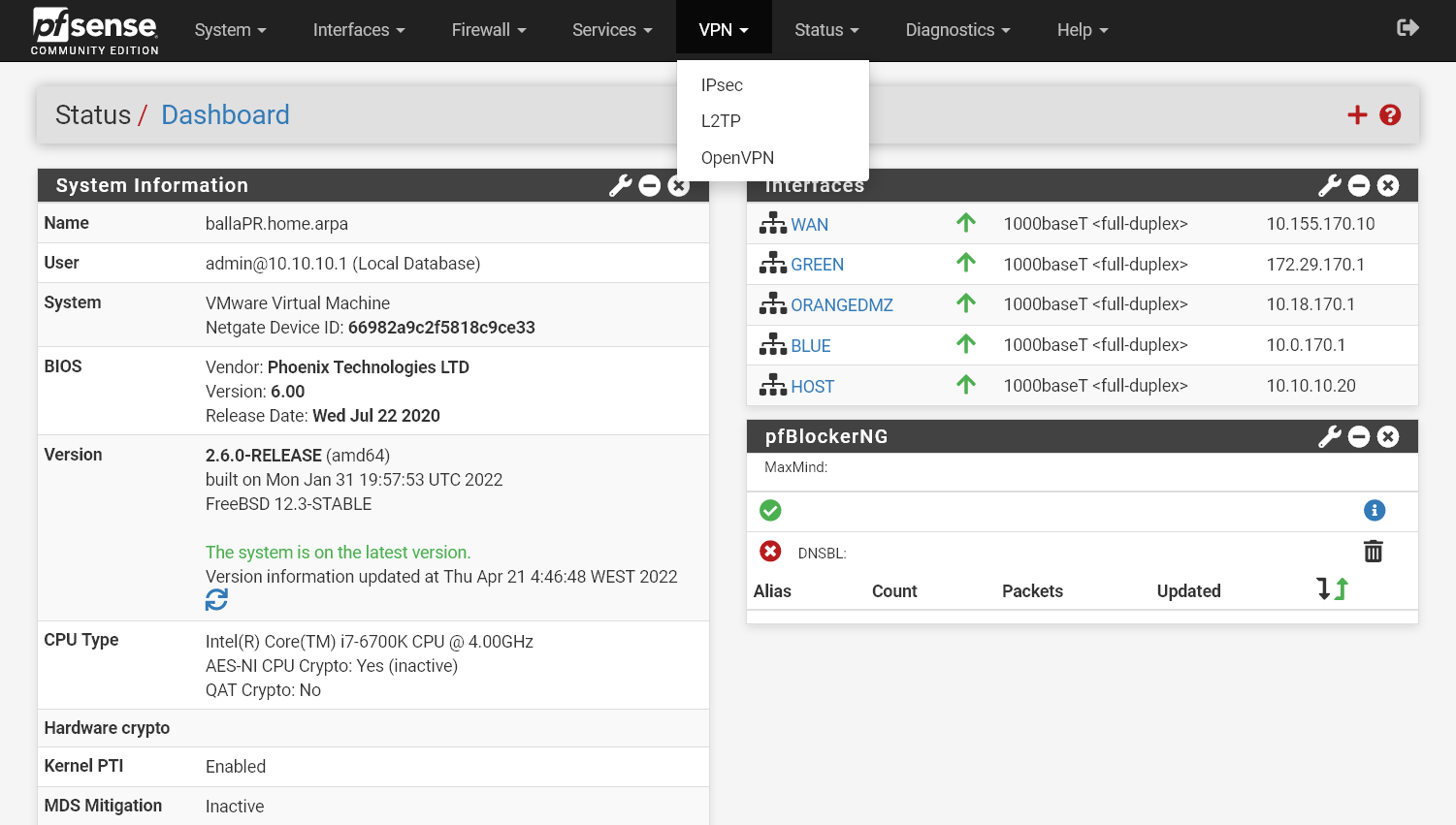Click the blue info icon in pfBlockerNG widget
The width and height of the screenshot is (1456, 825).
[x=1374, y=510]
